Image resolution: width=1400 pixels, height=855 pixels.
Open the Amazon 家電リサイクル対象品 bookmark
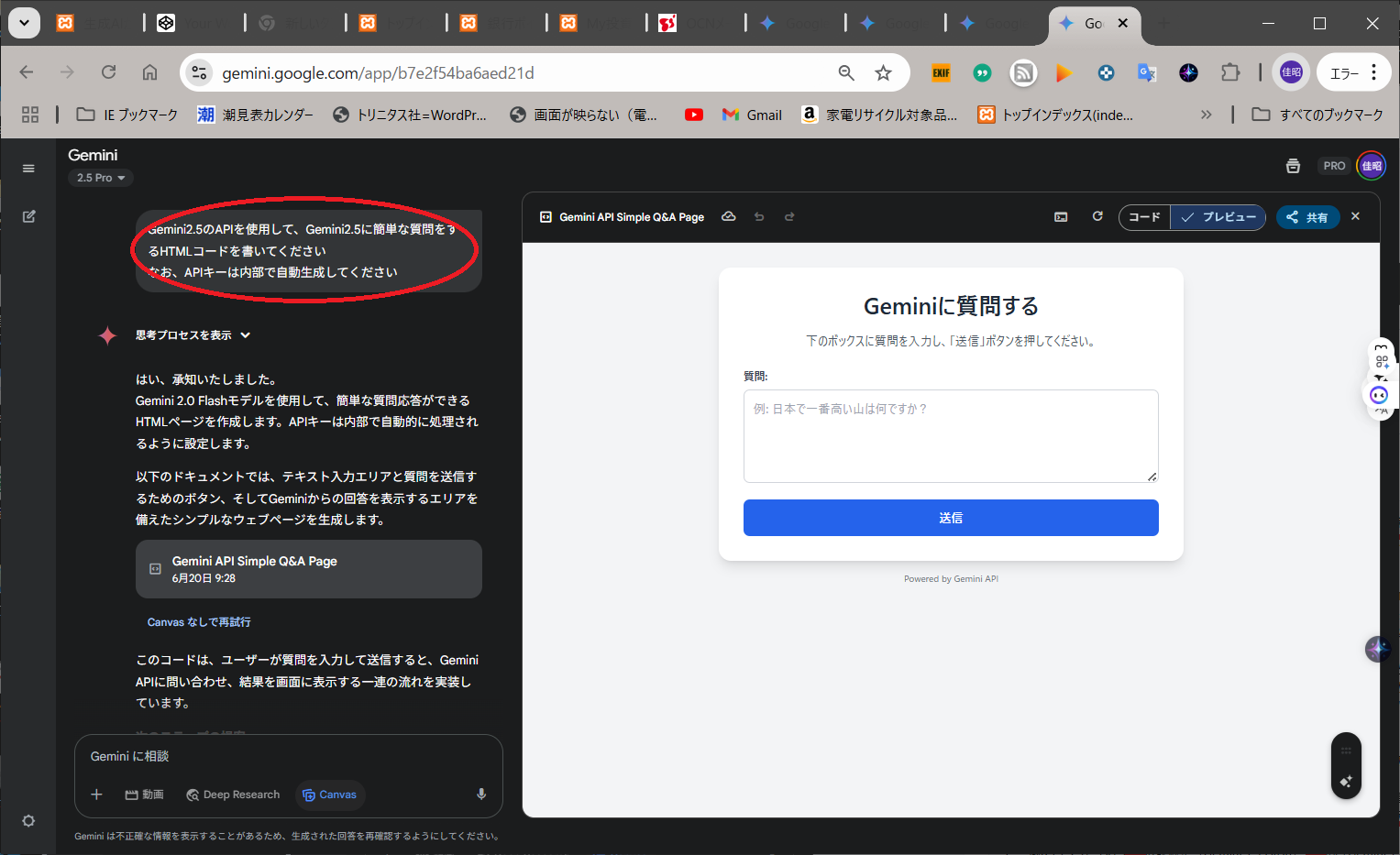(879, 115)
